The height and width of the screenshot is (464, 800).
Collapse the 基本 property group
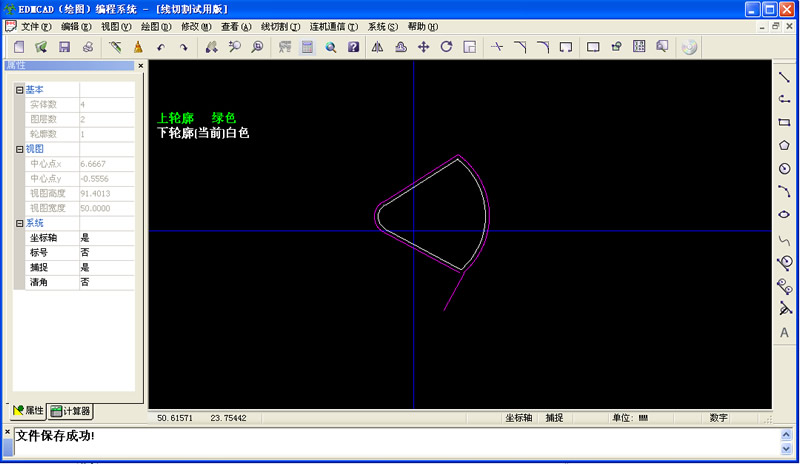click(19, 90)
